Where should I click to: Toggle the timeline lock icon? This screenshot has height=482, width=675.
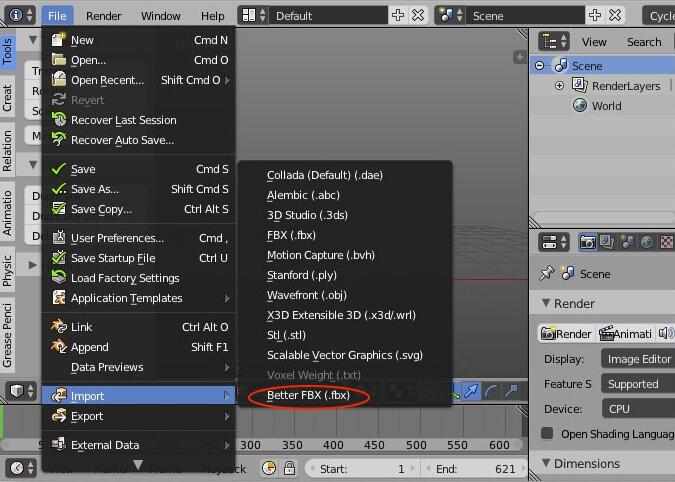pos(290,468)
